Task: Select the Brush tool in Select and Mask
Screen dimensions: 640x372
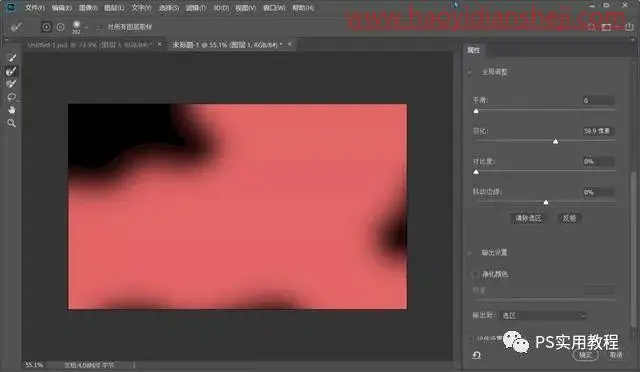Action: 12,84
